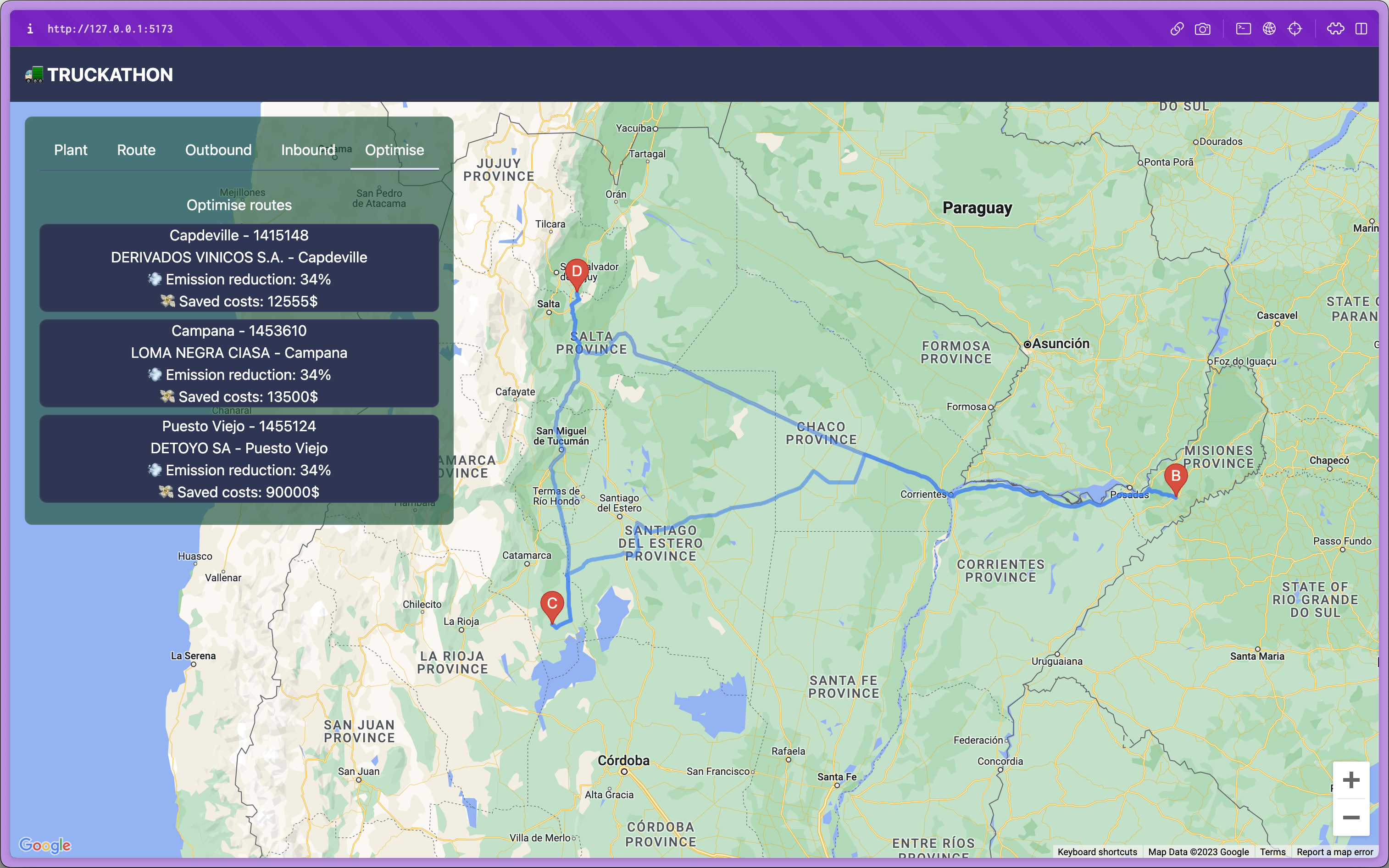The image size is (1389, 868).
Task: Click the globe network icon
Action: (1269, 29)
